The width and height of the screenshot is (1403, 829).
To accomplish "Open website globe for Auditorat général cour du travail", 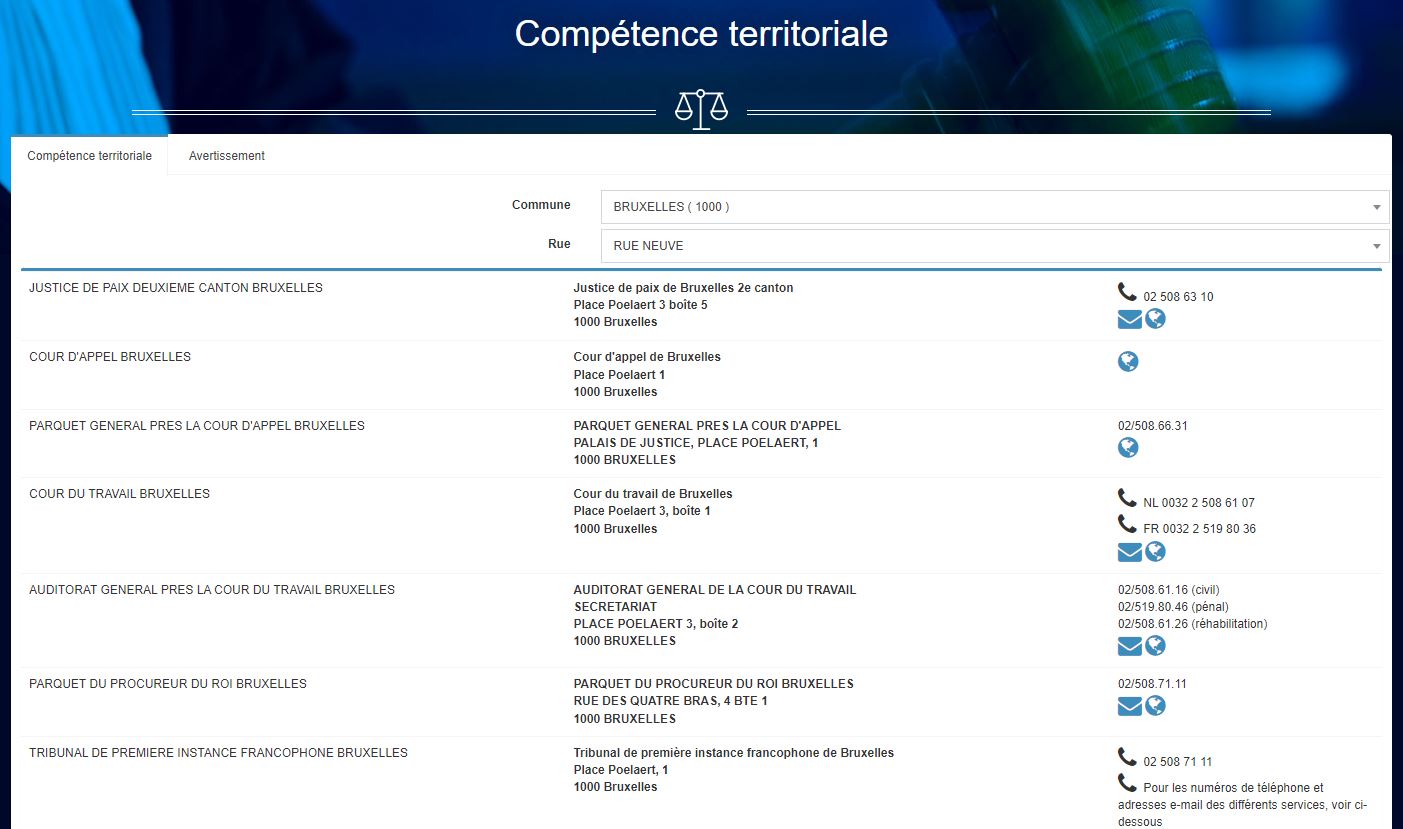I will (1156, 646).
